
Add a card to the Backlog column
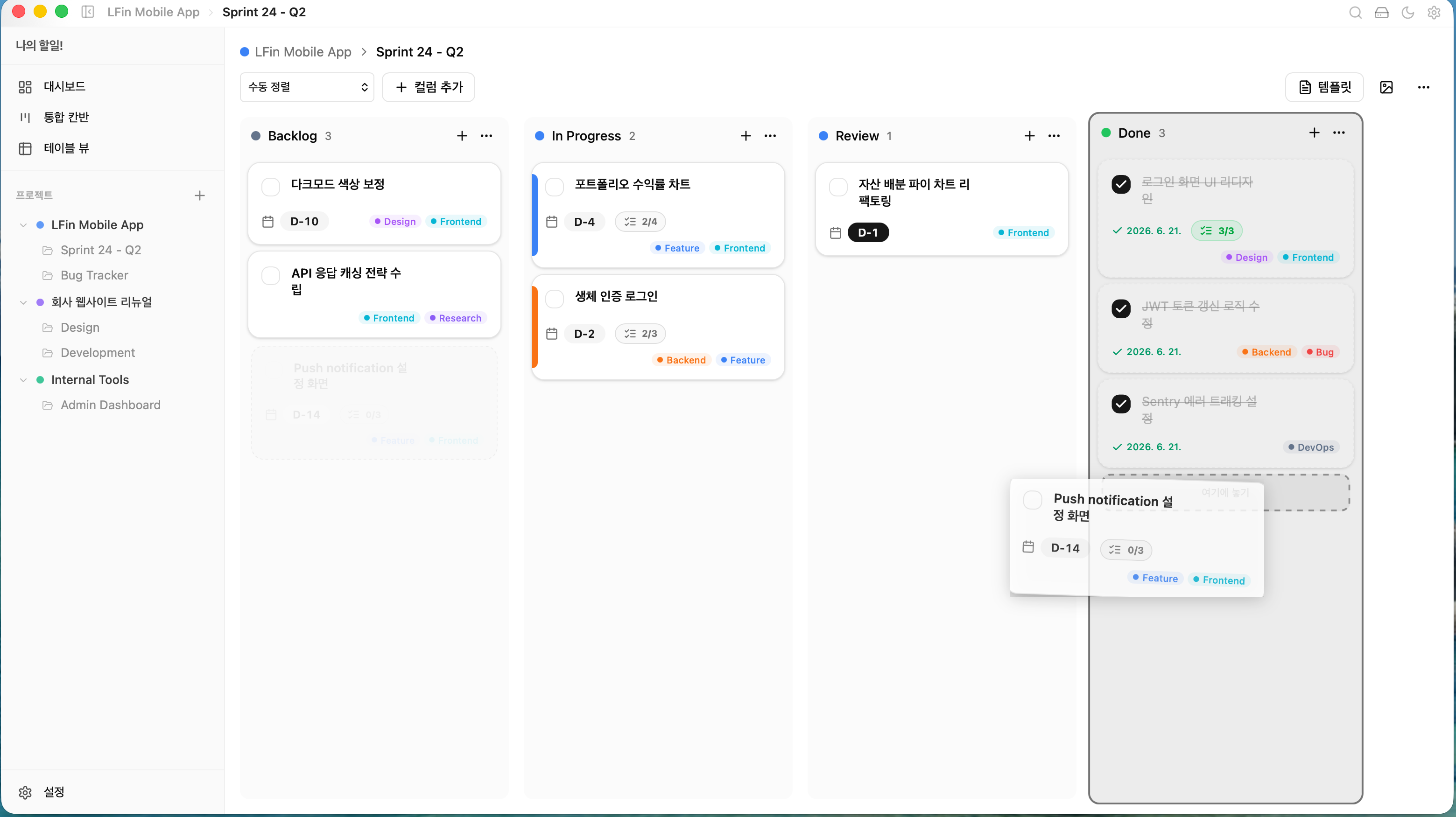(462, 136)
